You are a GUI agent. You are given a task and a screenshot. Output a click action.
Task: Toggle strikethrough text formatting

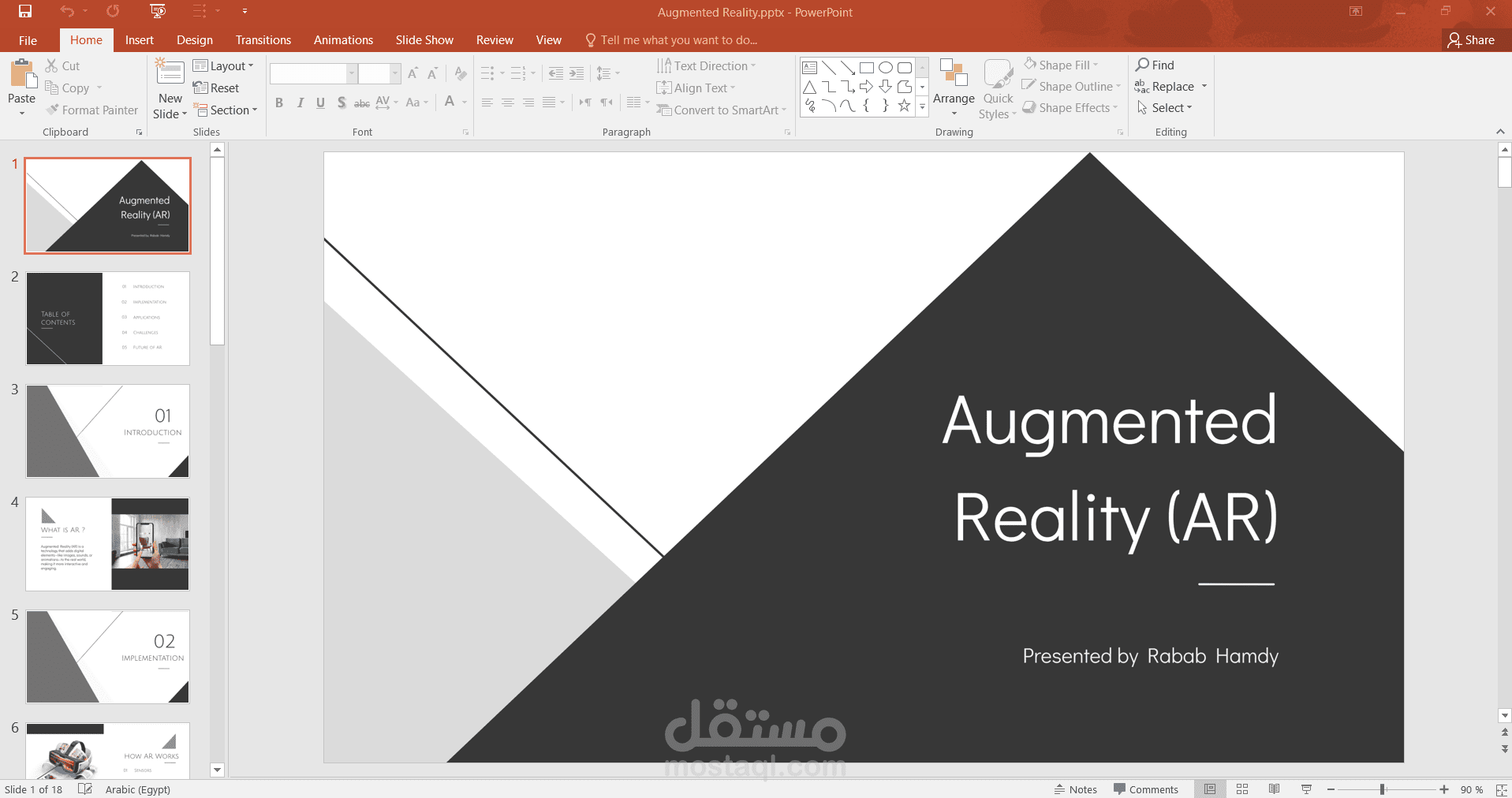click(361, 103)
